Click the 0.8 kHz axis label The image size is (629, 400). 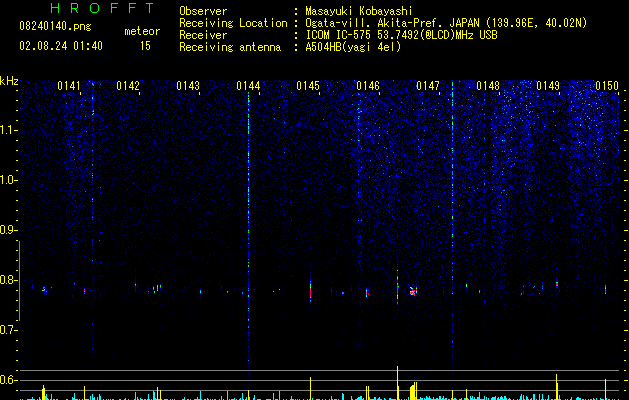tap(8, 280)
